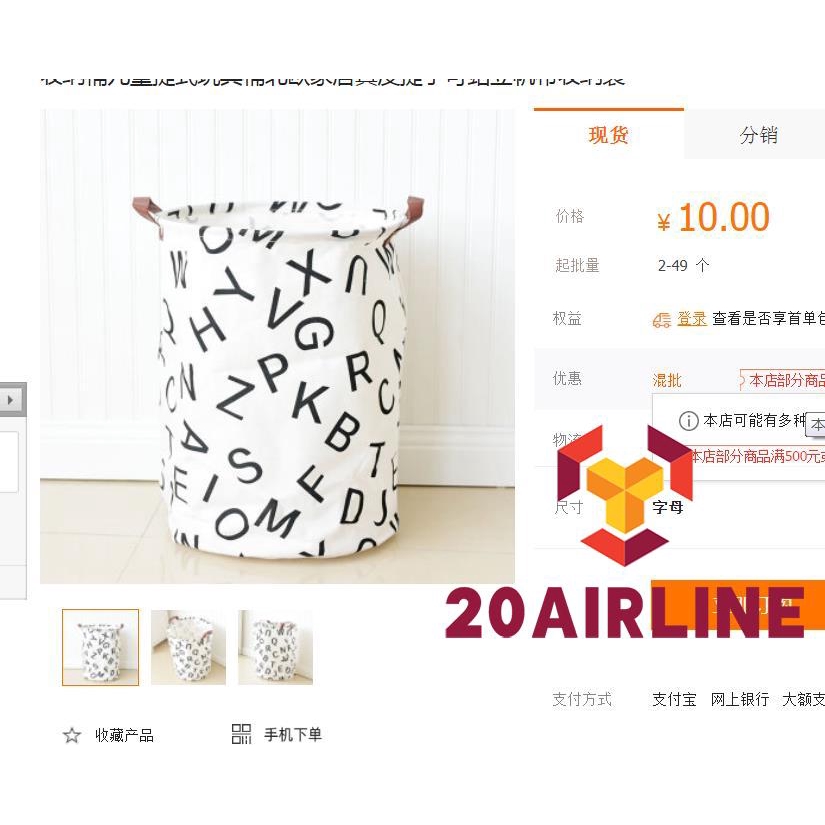This screenshot has height=825, width=825.
Task: Click the main laundry basket image
Action: coord(277,346)
